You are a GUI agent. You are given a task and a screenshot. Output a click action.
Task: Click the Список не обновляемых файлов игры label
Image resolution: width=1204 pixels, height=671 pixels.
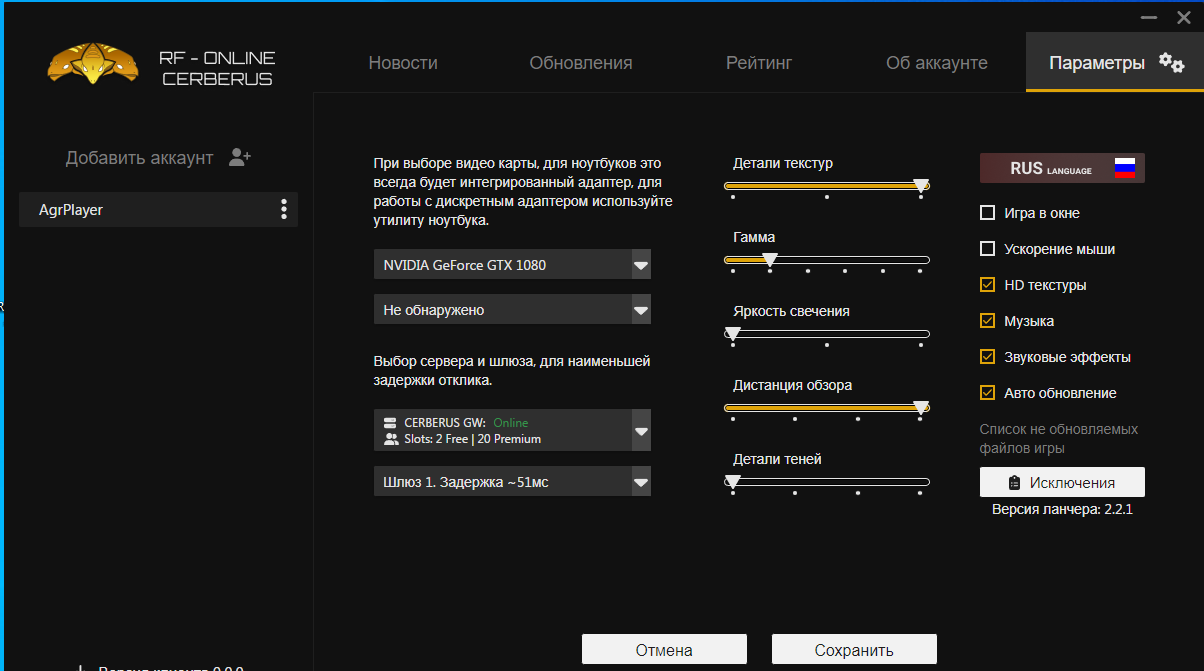click(x=1059, y=438)
